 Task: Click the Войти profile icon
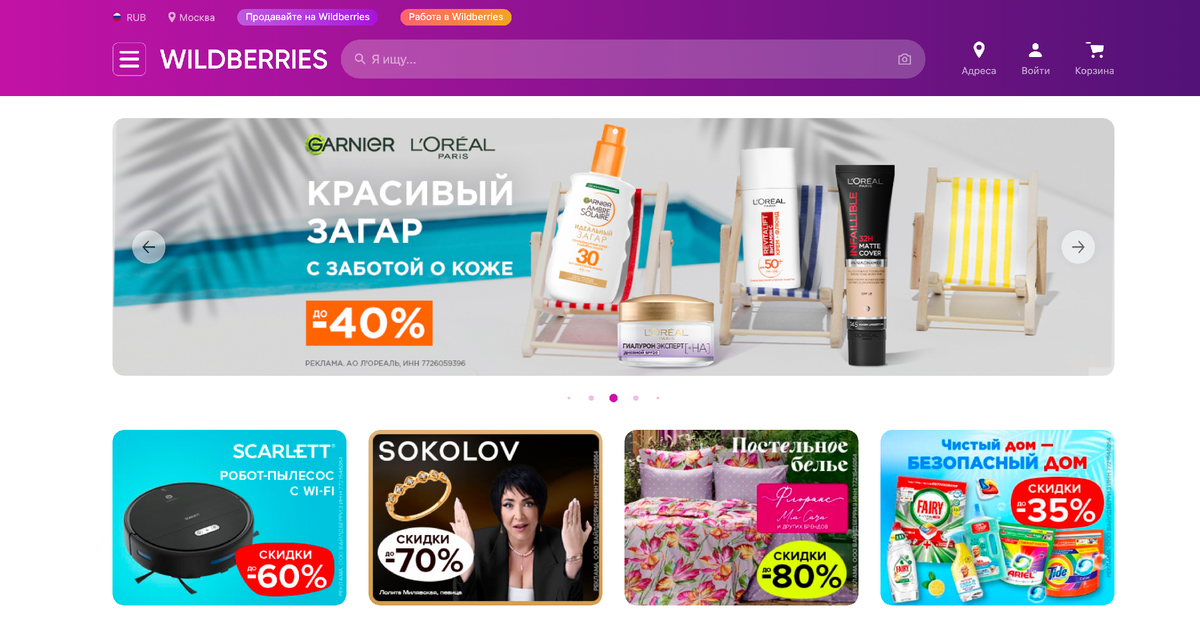(x=1035, y=50)
